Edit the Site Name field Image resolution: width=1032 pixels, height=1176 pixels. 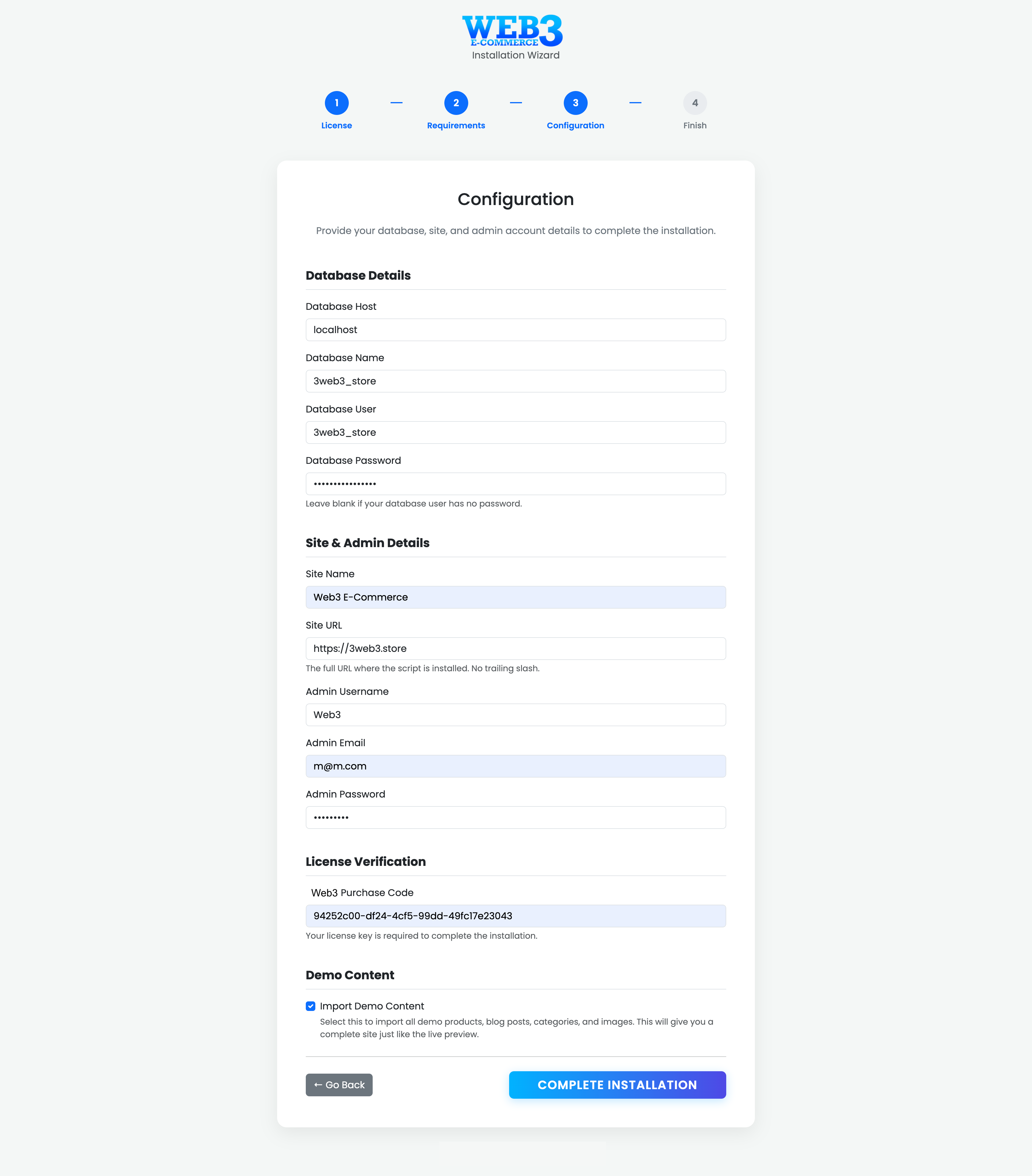click(x=515, y=597)
